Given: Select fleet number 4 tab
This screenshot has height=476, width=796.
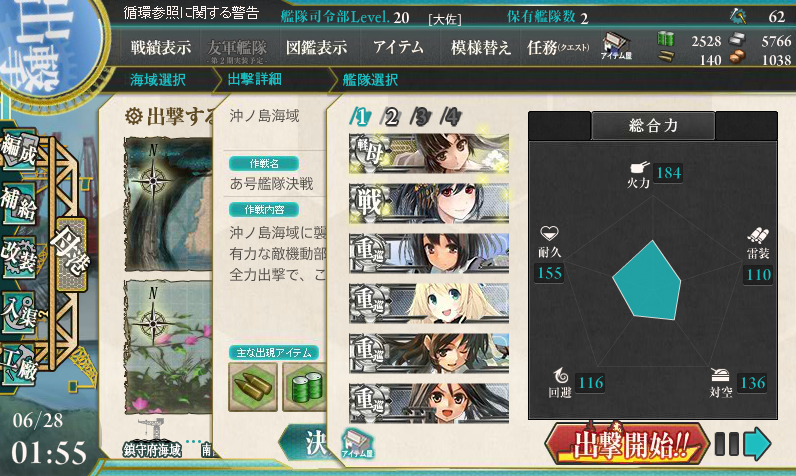Looking at the screenshot, I should [x=451, y=117].
